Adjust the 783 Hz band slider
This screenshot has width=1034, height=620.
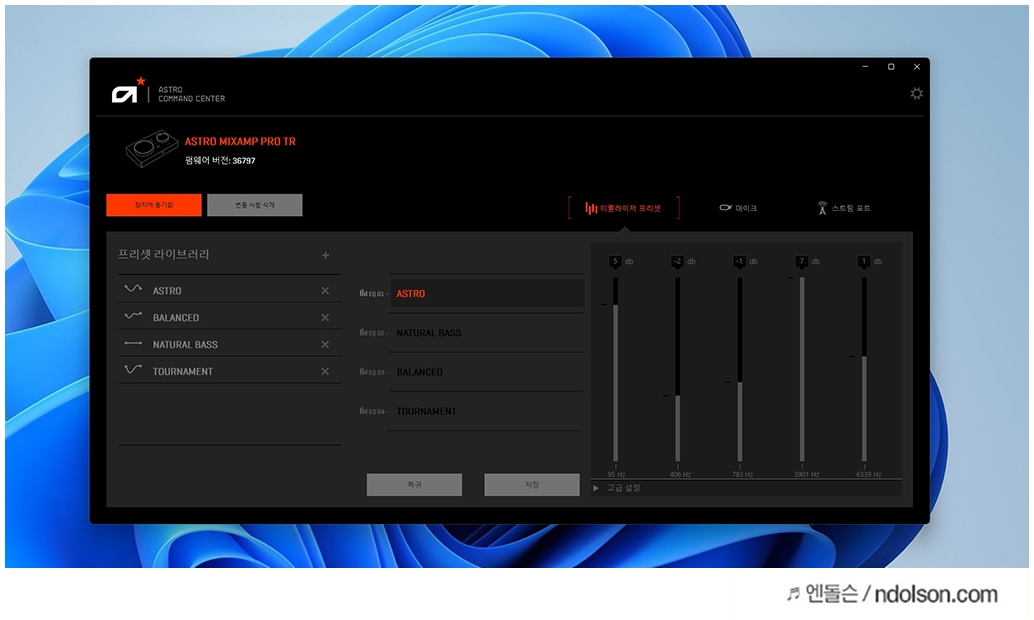coord(740,369)
